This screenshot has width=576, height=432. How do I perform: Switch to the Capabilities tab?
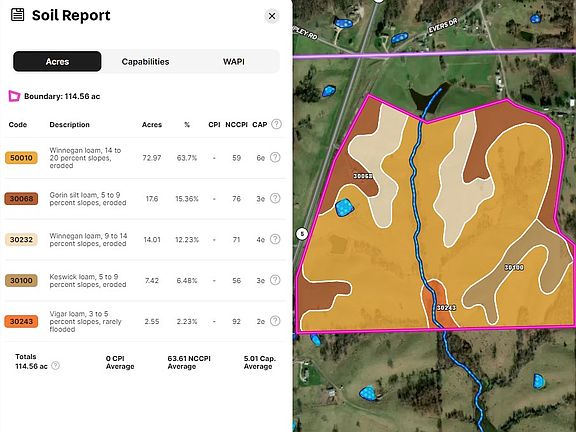[x=145, y=61]
